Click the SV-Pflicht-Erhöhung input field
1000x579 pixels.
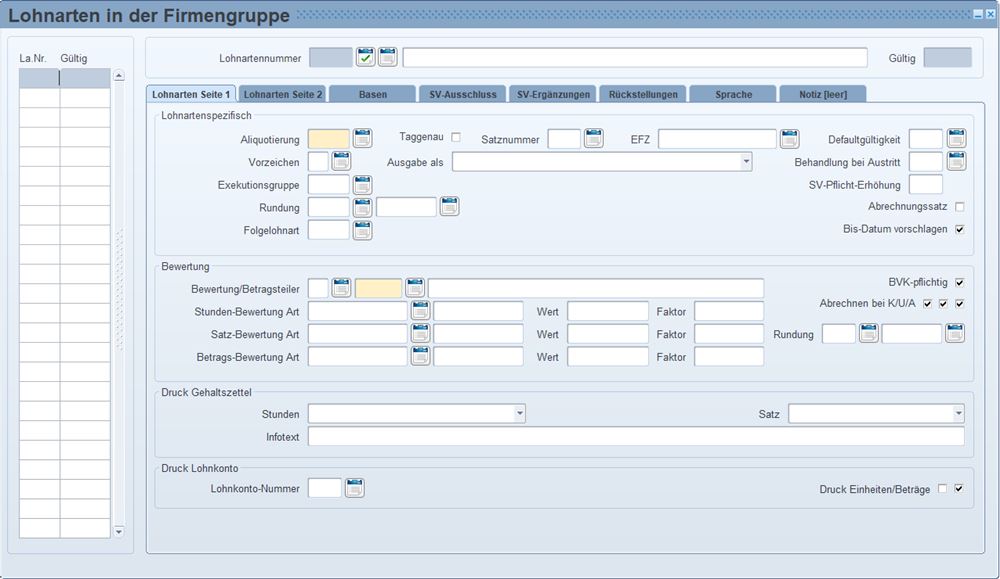click(x=925, y=185)
